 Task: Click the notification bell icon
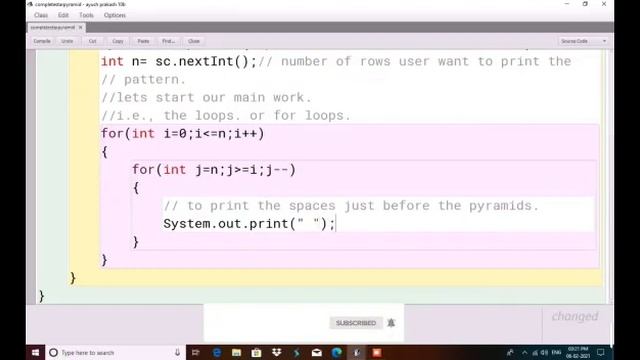[391, 323]
